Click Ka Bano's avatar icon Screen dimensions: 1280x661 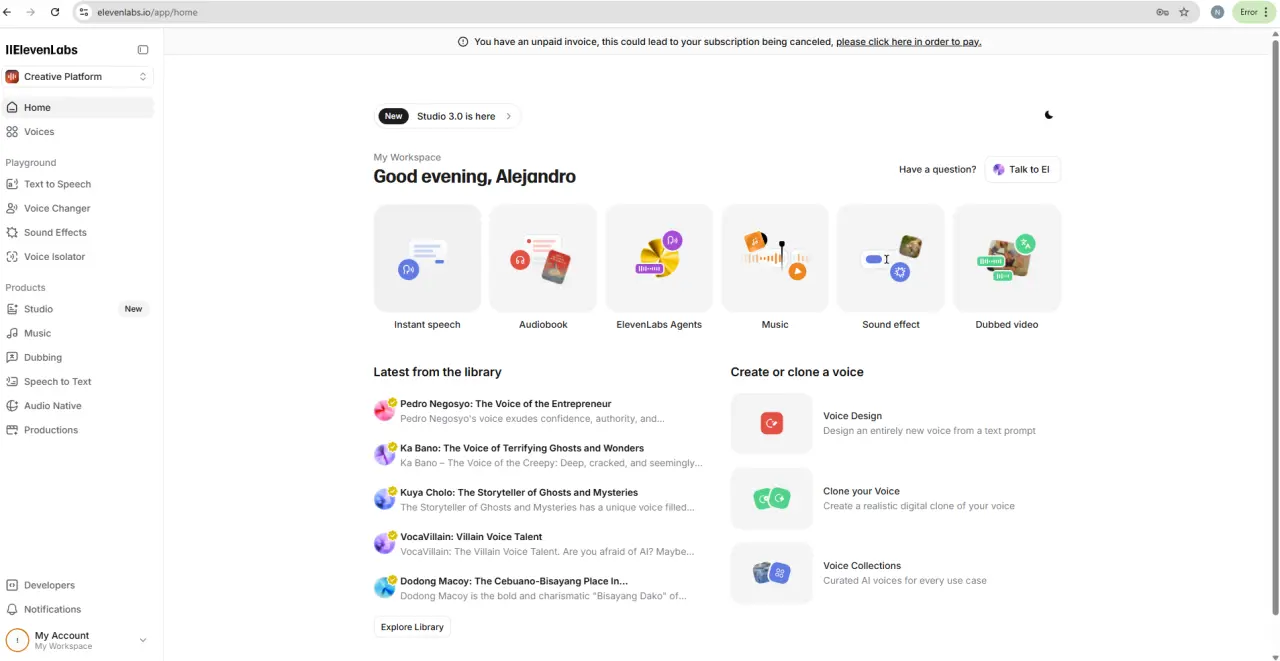click(x=384, y=455)
